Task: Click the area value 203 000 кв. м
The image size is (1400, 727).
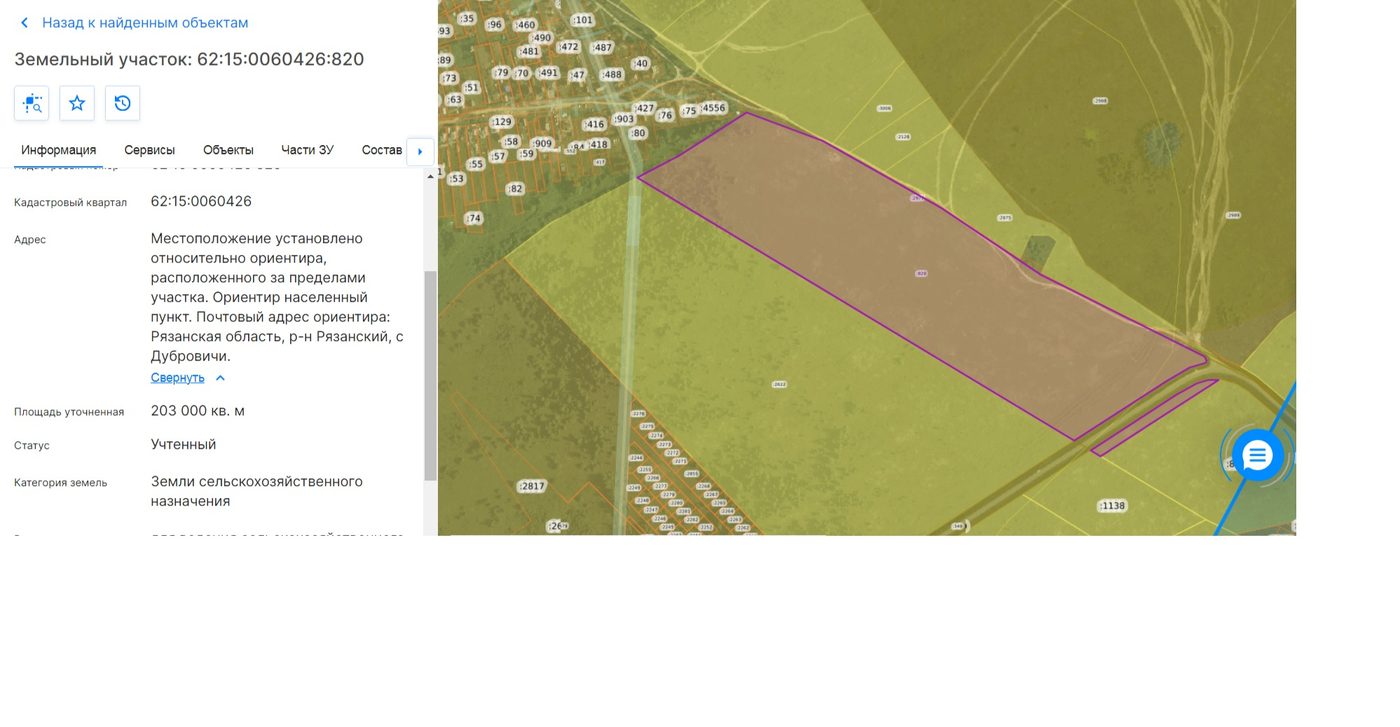Action: 198,411
